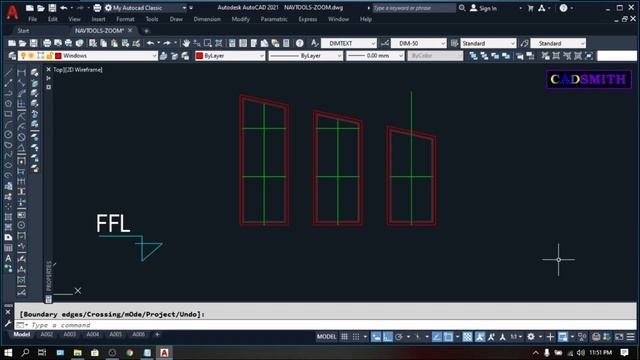Open the Modify menu
This screenshot has height=360, width=640.
240,19
